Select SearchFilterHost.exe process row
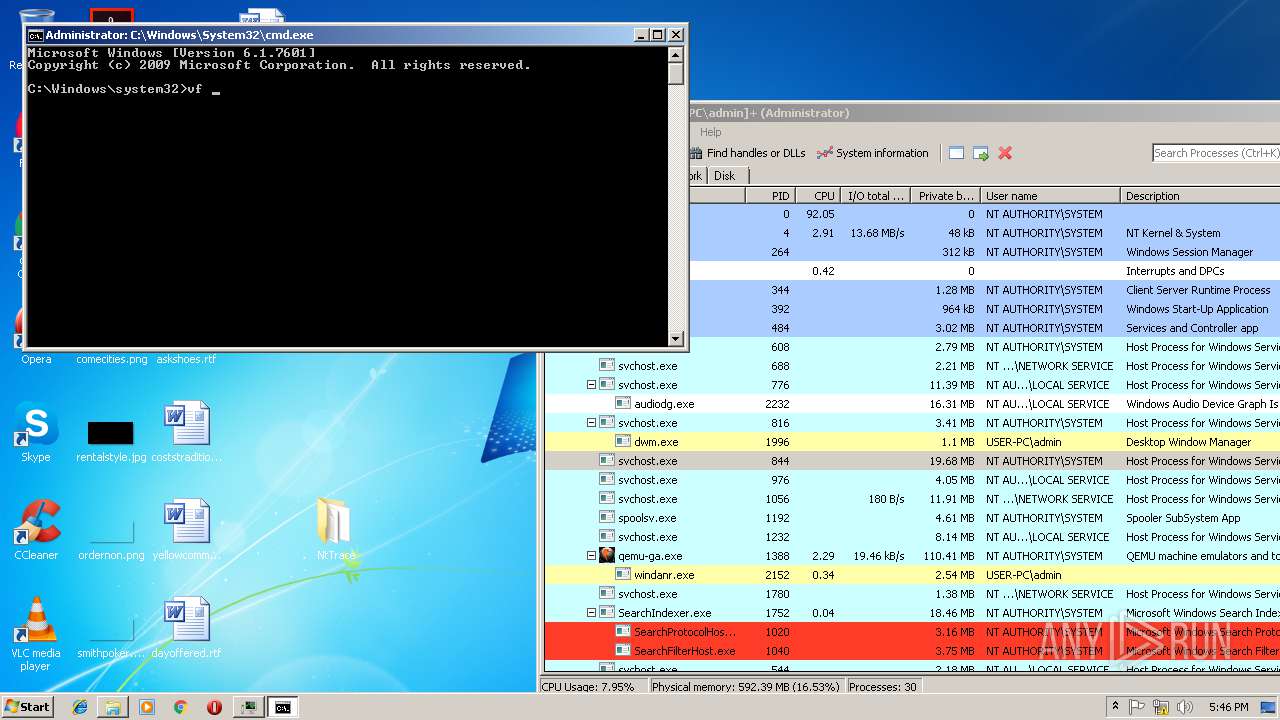 [x=912, y=651]
